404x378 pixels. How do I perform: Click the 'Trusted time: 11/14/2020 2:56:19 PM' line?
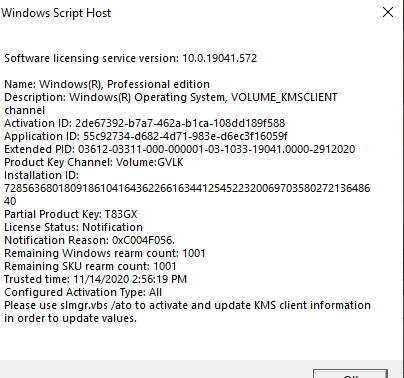[x=95, y=279]
